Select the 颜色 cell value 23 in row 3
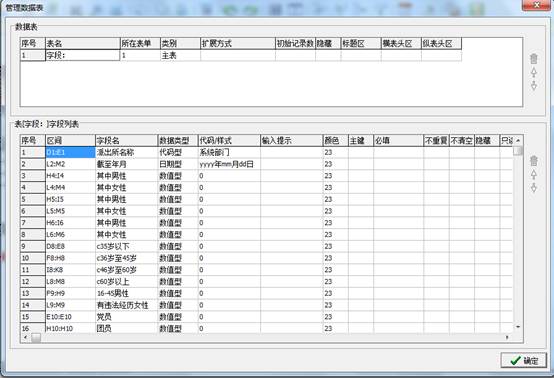This screenshot has width=554, height=378. (x=335, y=176)
